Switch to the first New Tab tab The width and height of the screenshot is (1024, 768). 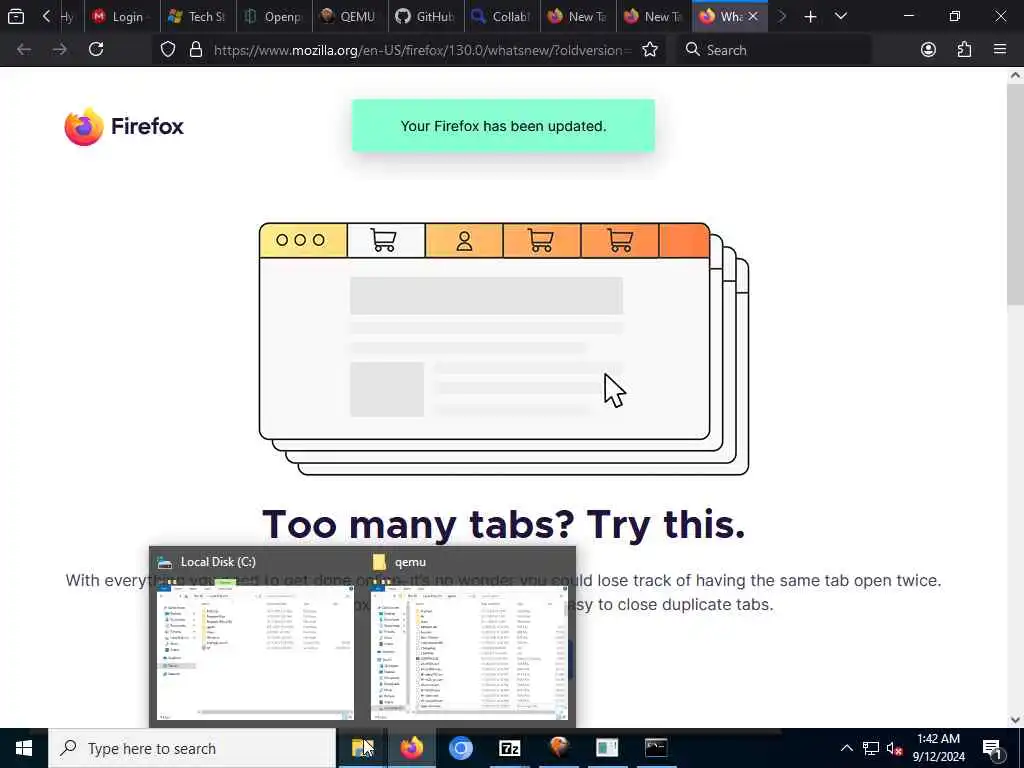[x=577, y=16]
